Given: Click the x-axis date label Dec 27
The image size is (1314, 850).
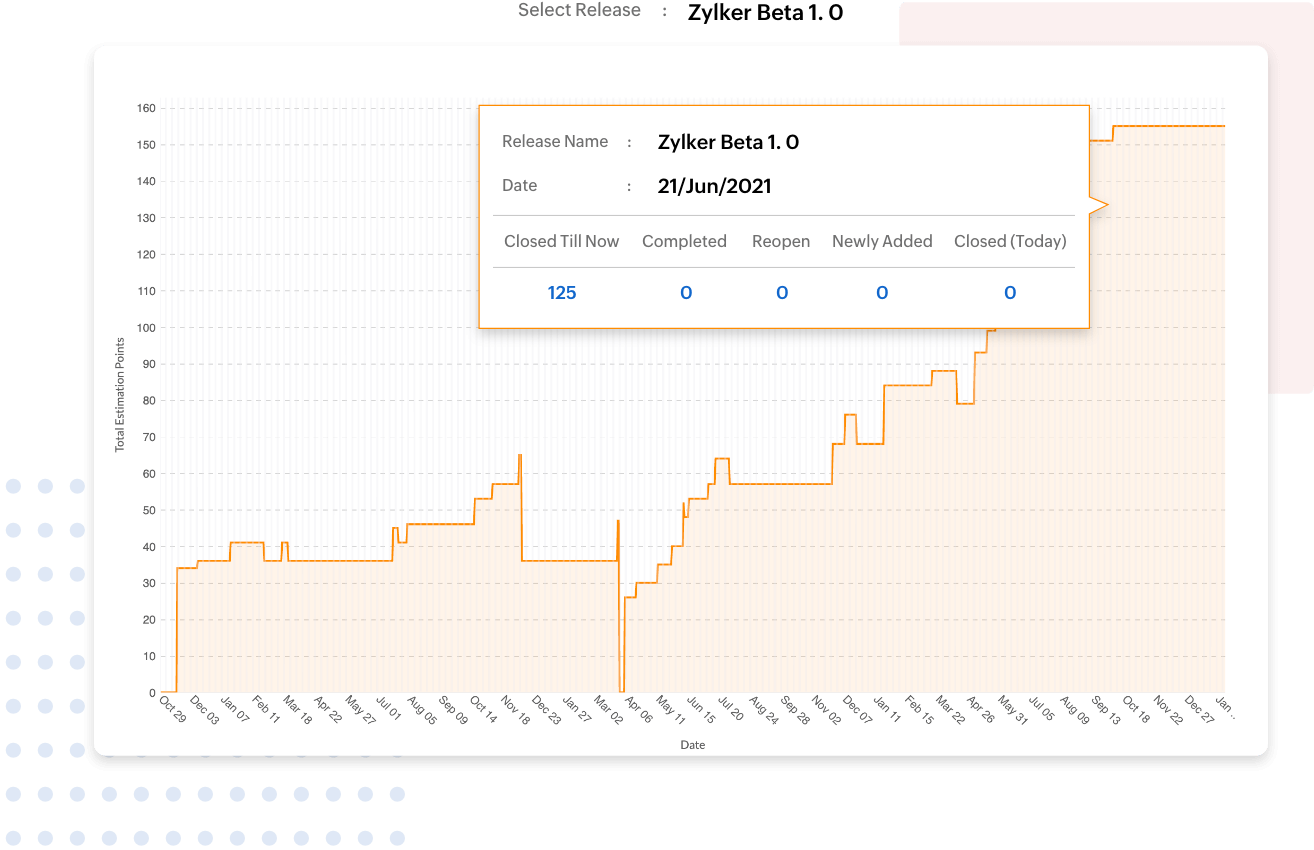Looking at the screenshot, I should click(1201, 709).
